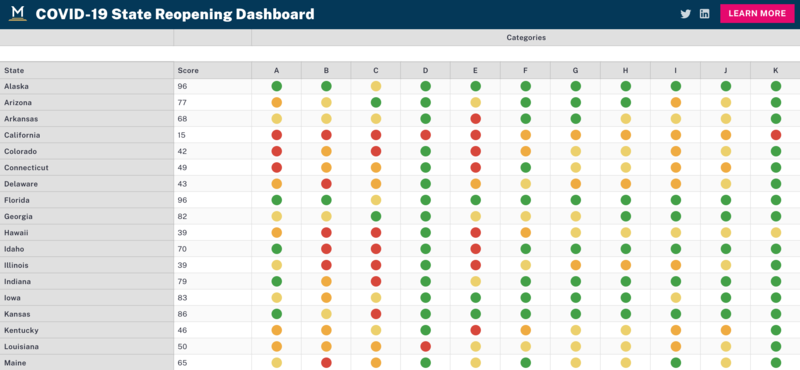Click Alaska's yellow dot in category C

pyautogui.click(x=376, y=86)
